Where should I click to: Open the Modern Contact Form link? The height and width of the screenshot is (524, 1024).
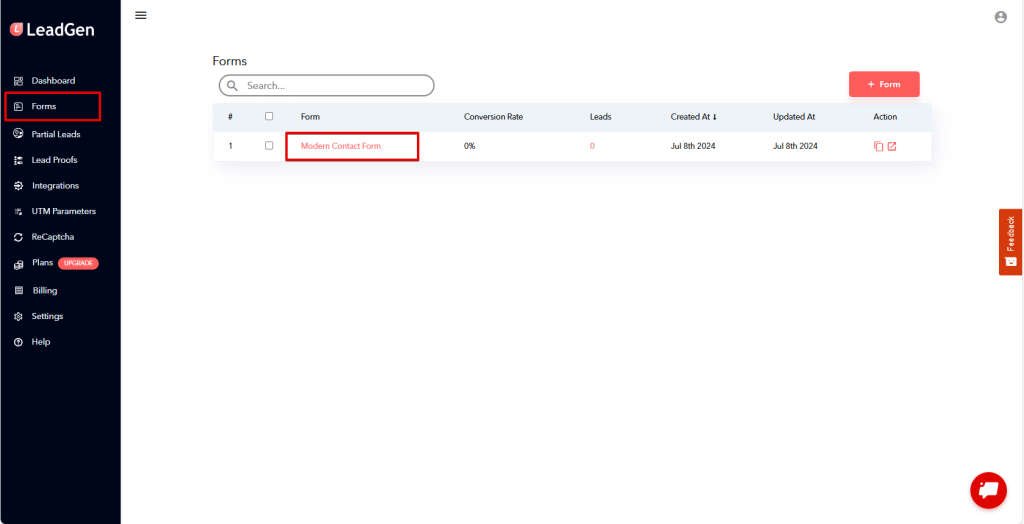[x=341, y=146]
